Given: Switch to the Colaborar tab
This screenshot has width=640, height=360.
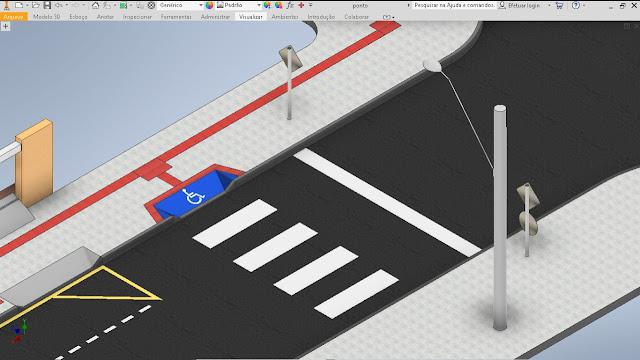Looking at the screenshot, I should [x=356, y=17].
